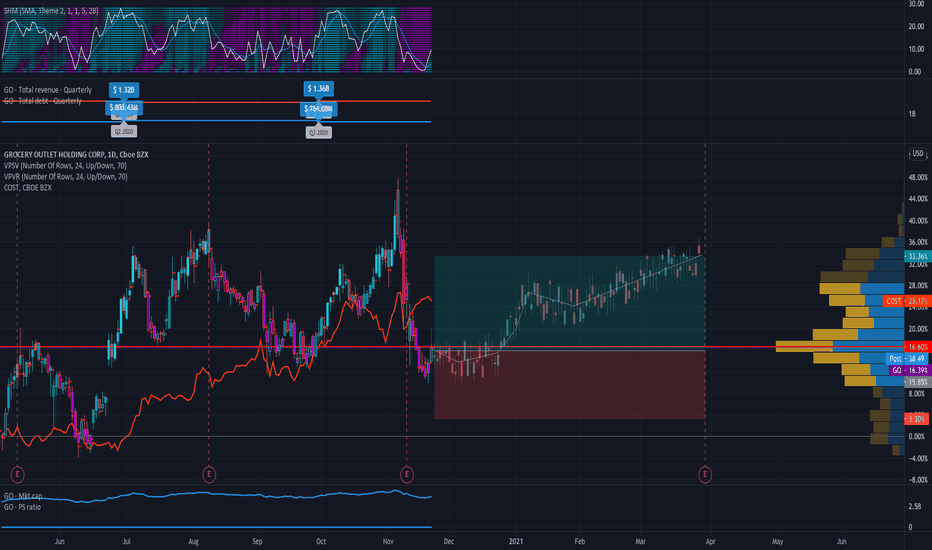Open the USD currency selector
Viewport: 932px width, 550px height.
coord(918,153)
